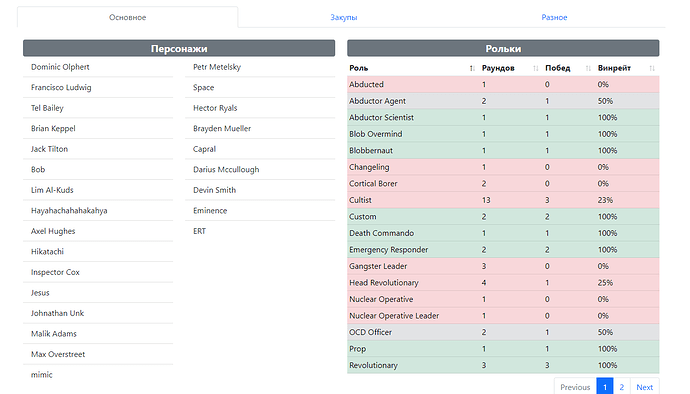
Task: Open the Разное tab
Action: (554, 17)
